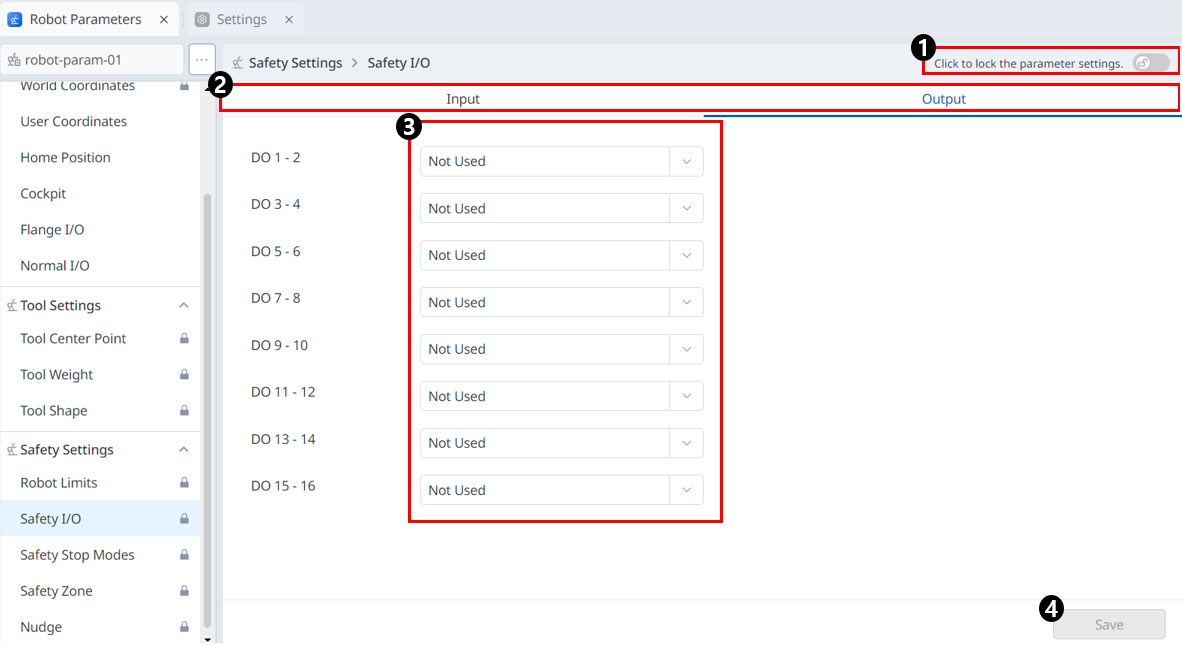
Task: Click the lock icon next to Safety Zone
Action: pyautogui.click(x=184, y=591)
